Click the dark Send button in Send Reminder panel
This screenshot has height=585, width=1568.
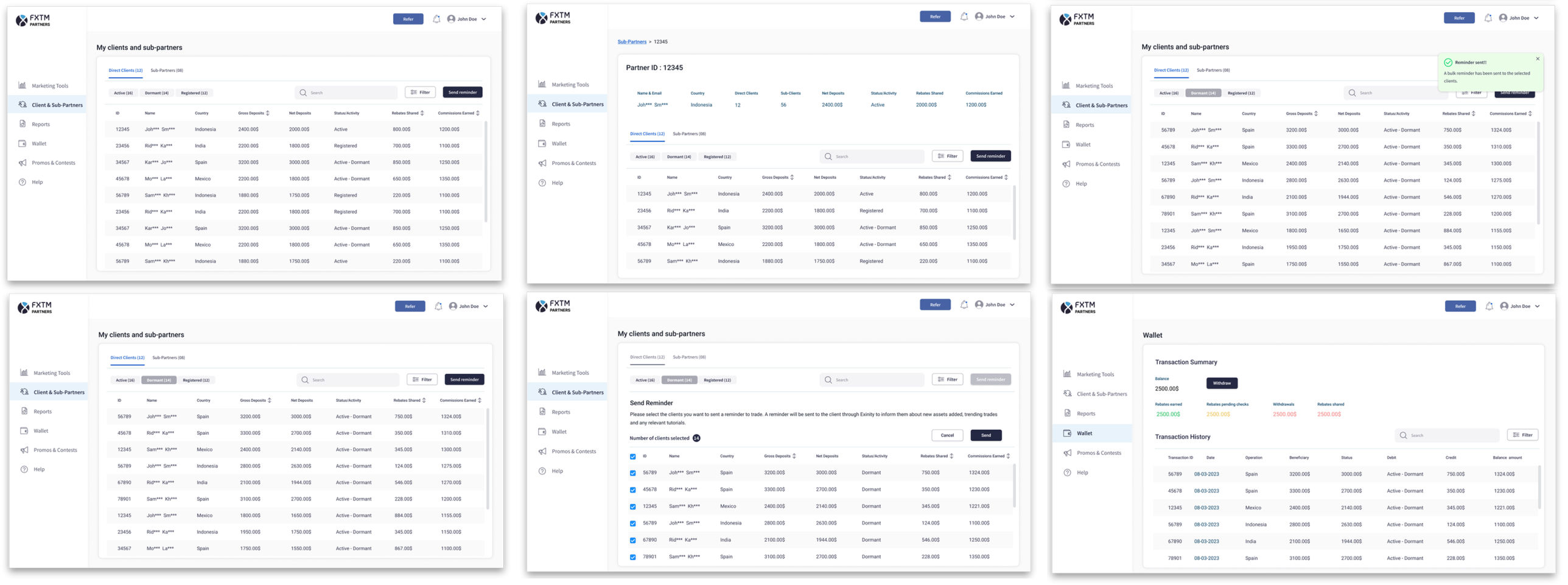pos(986,435)
